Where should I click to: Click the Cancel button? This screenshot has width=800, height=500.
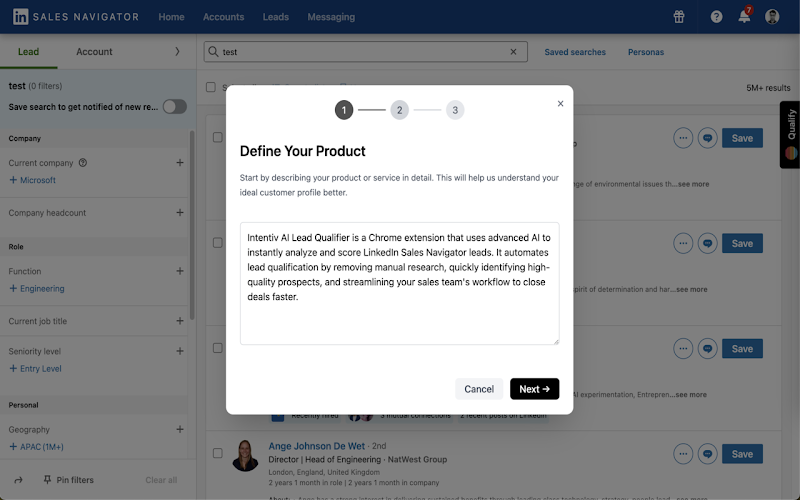479,389
